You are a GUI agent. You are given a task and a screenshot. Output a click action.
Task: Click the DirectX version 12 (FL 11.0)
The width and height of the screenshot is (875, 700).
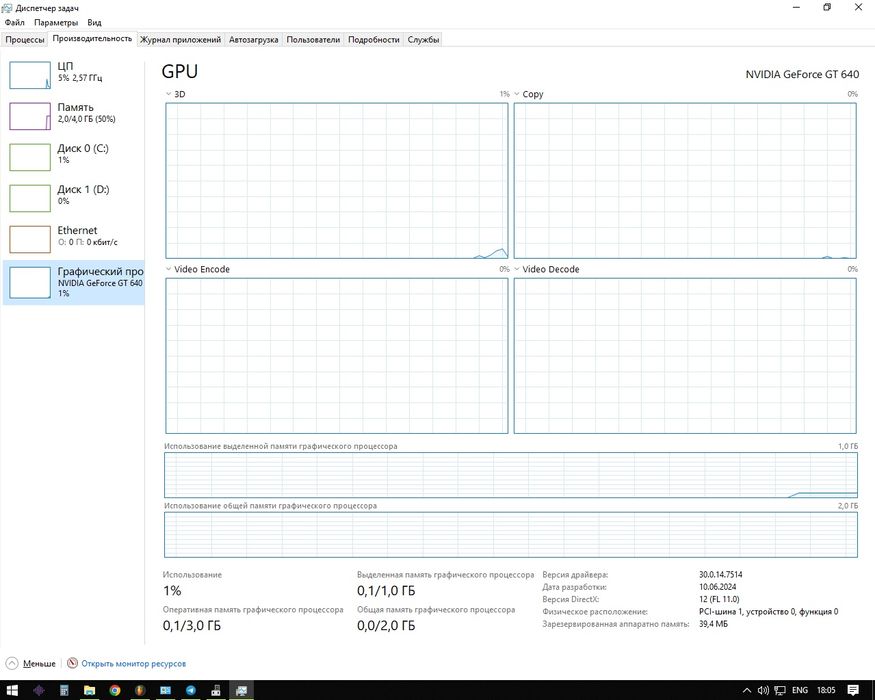[719, 599]
